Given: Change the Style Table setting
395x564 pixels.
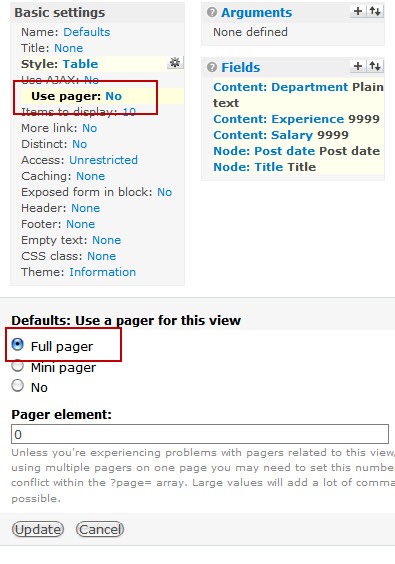Looking at the screenshot, I should tap(80, 64).
